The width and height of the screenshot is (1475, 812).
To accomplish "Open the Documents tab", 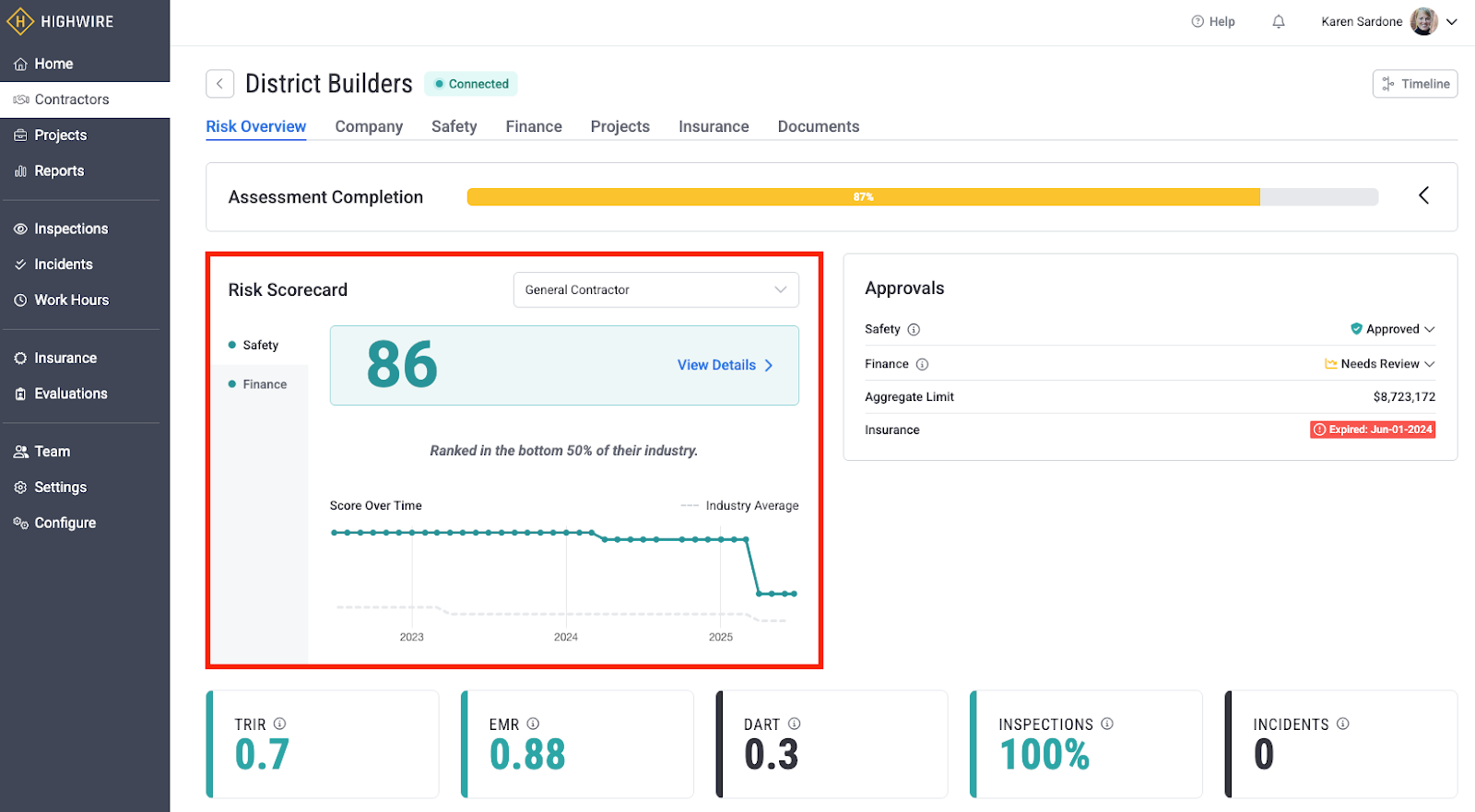I will (818, 126).
